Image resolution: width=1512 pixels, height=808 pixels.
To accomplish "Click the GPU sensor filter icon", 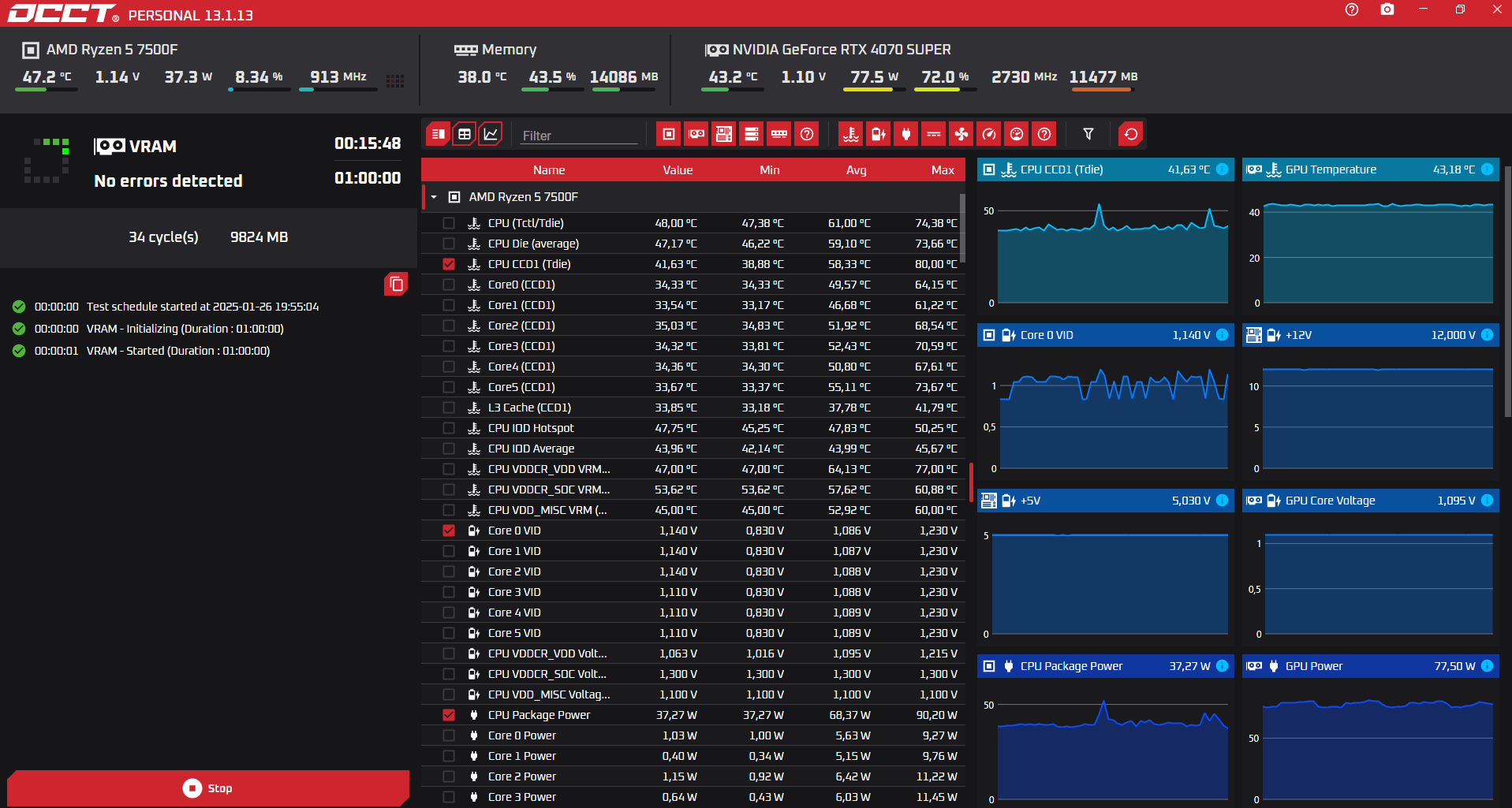I will pos(696,134).
